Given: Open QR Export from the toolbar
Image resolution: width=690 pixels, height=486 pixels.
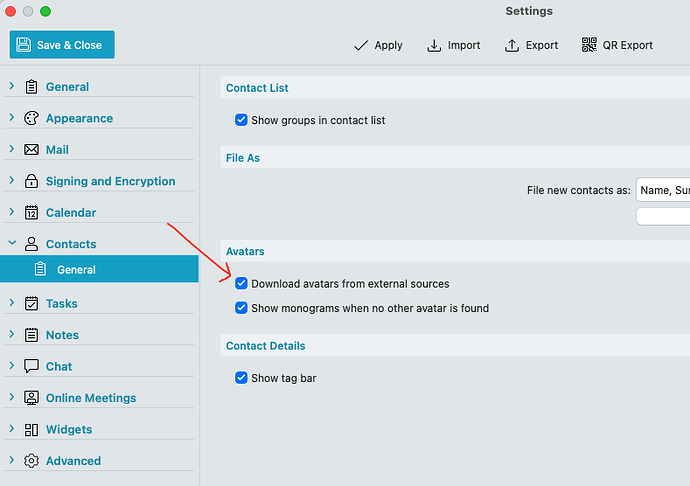Looking at the screenshot, I should pos(617,45).
